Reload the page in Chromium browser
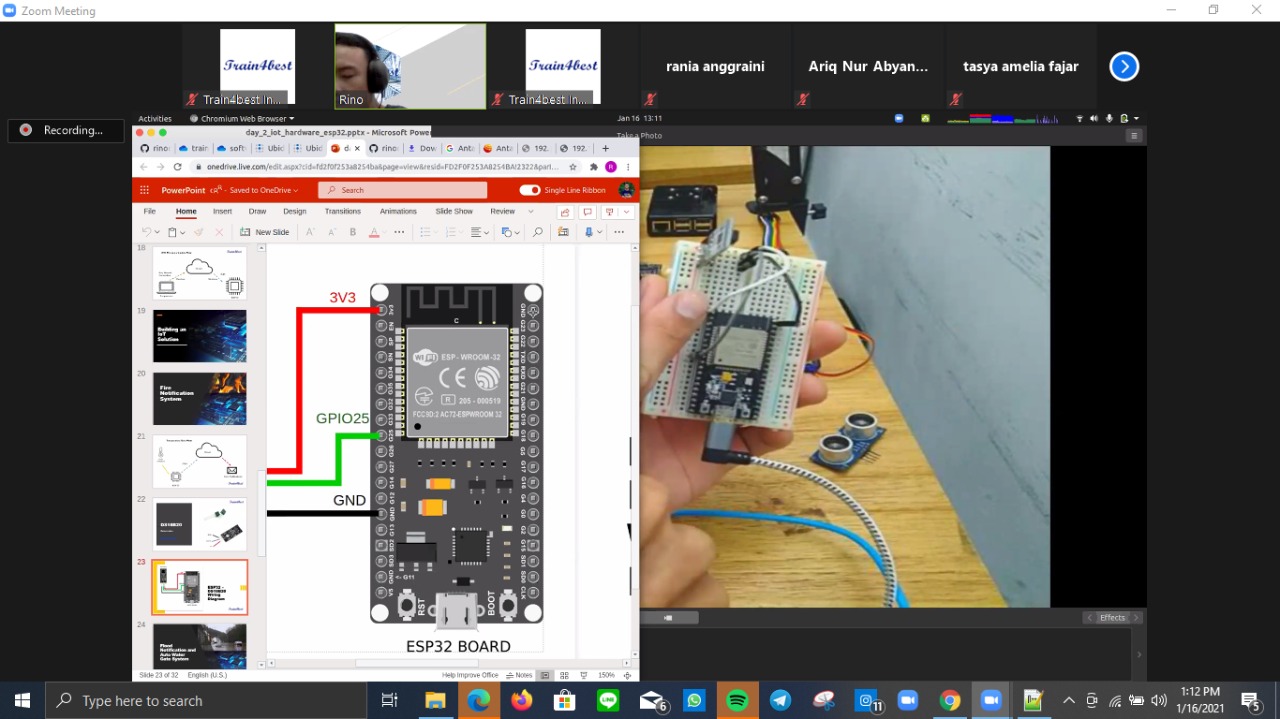Image resolution: width=1280 pixels, height=719 pixels. click(x=177, y=167)
